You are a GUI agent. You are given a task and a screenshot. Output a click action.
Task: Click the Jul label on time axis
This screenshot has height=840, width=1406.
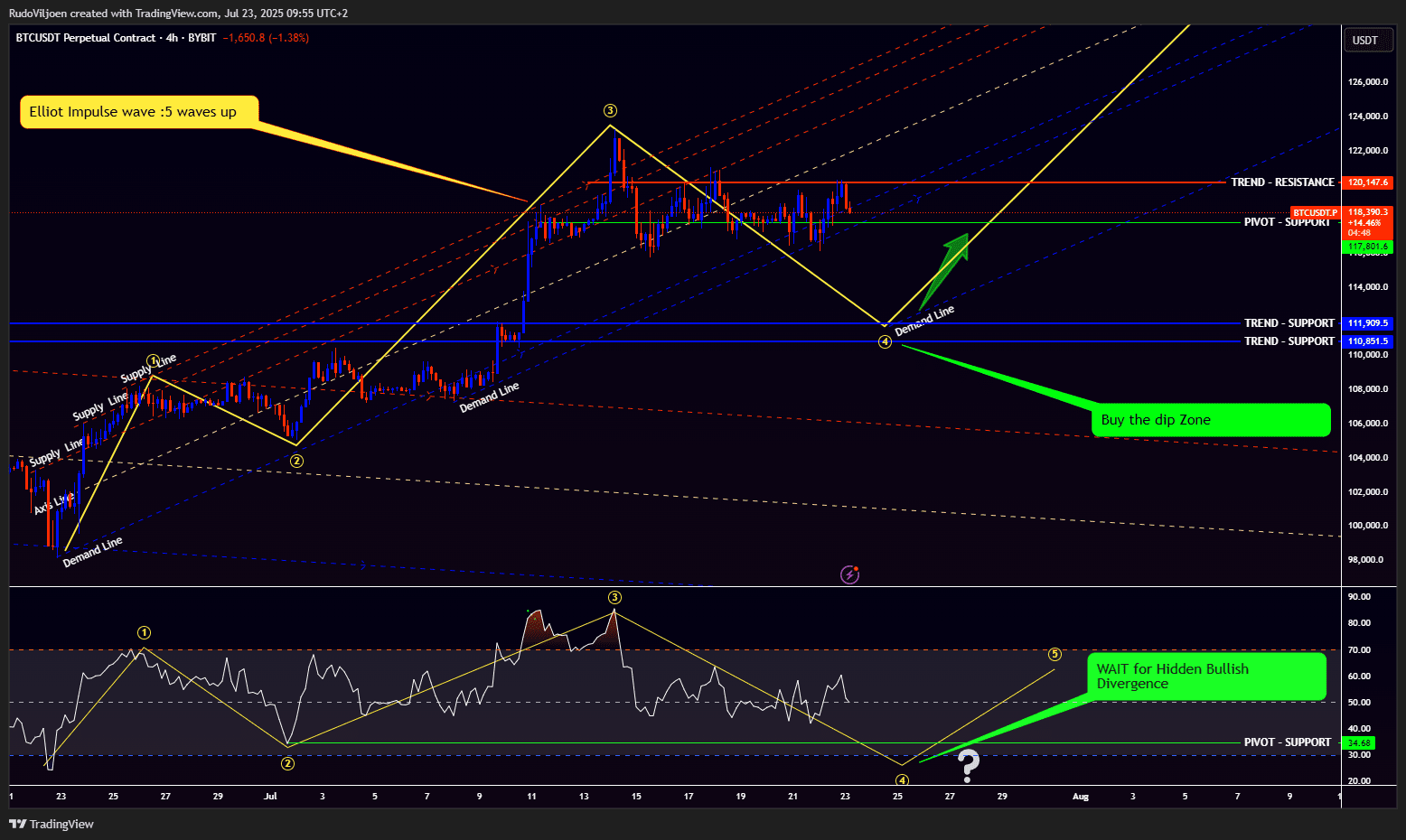(270, 797)
